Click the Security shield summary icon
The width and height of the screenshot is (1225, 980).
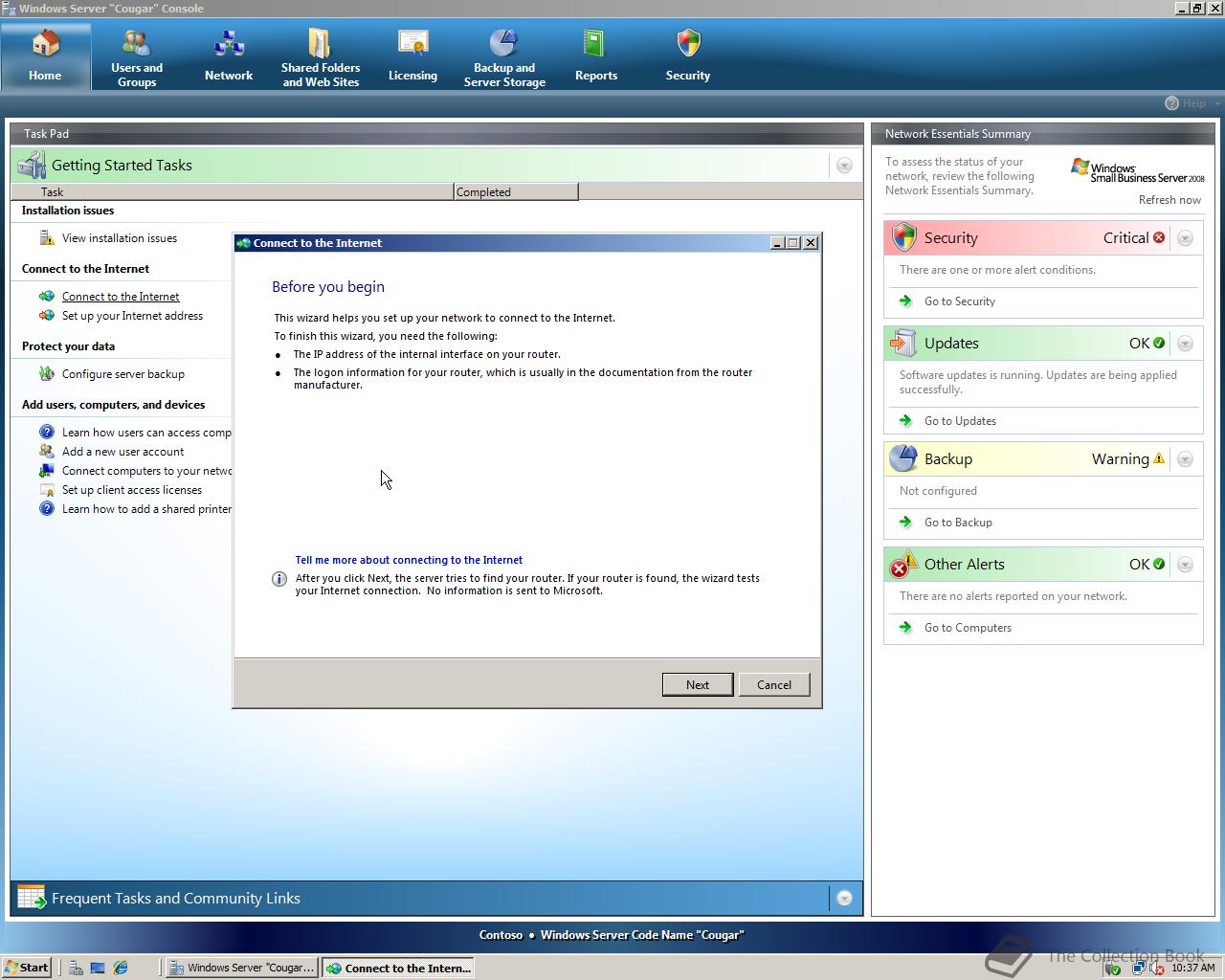pos(904,237)
